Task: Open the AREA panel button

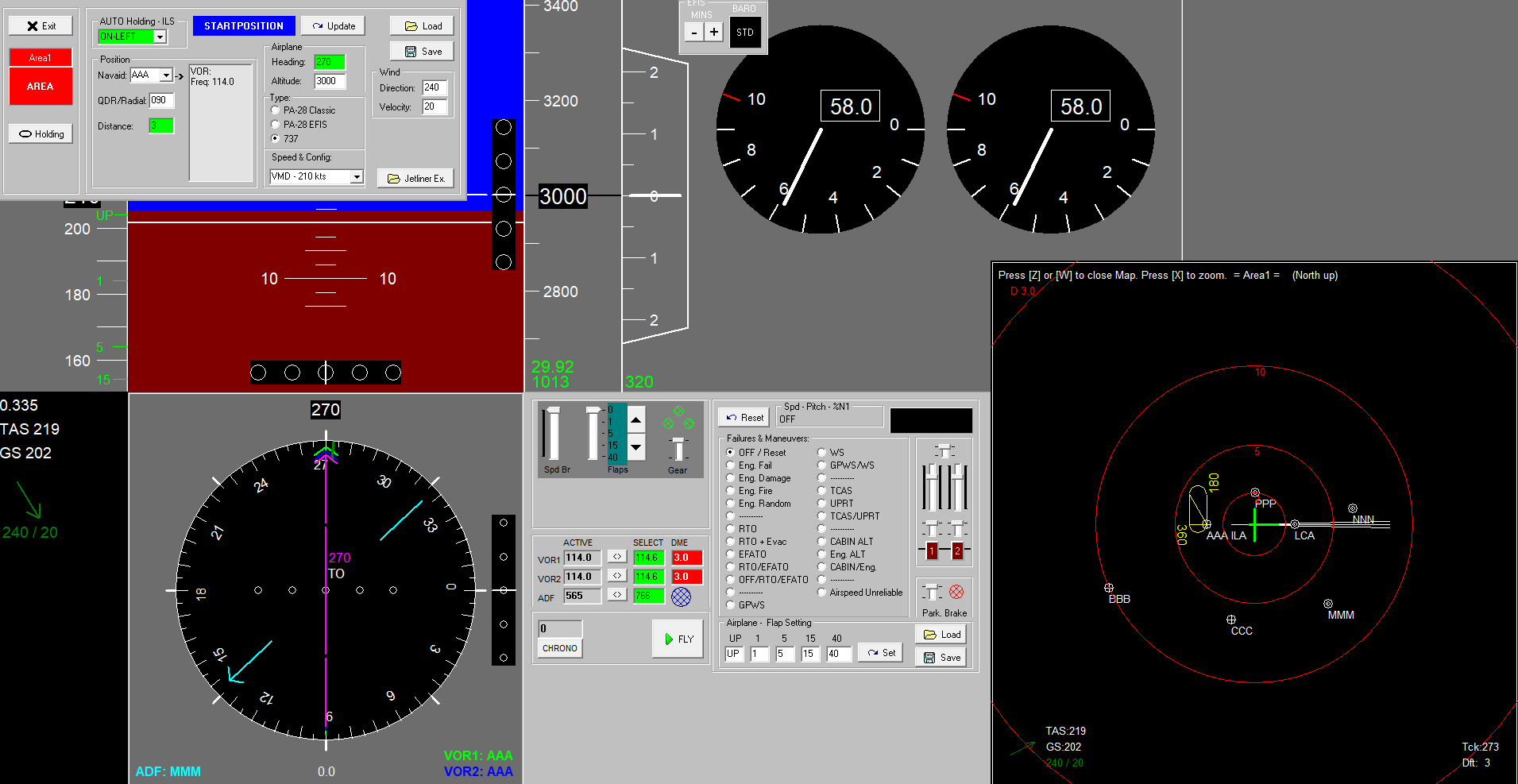Action: pos(41,87)
